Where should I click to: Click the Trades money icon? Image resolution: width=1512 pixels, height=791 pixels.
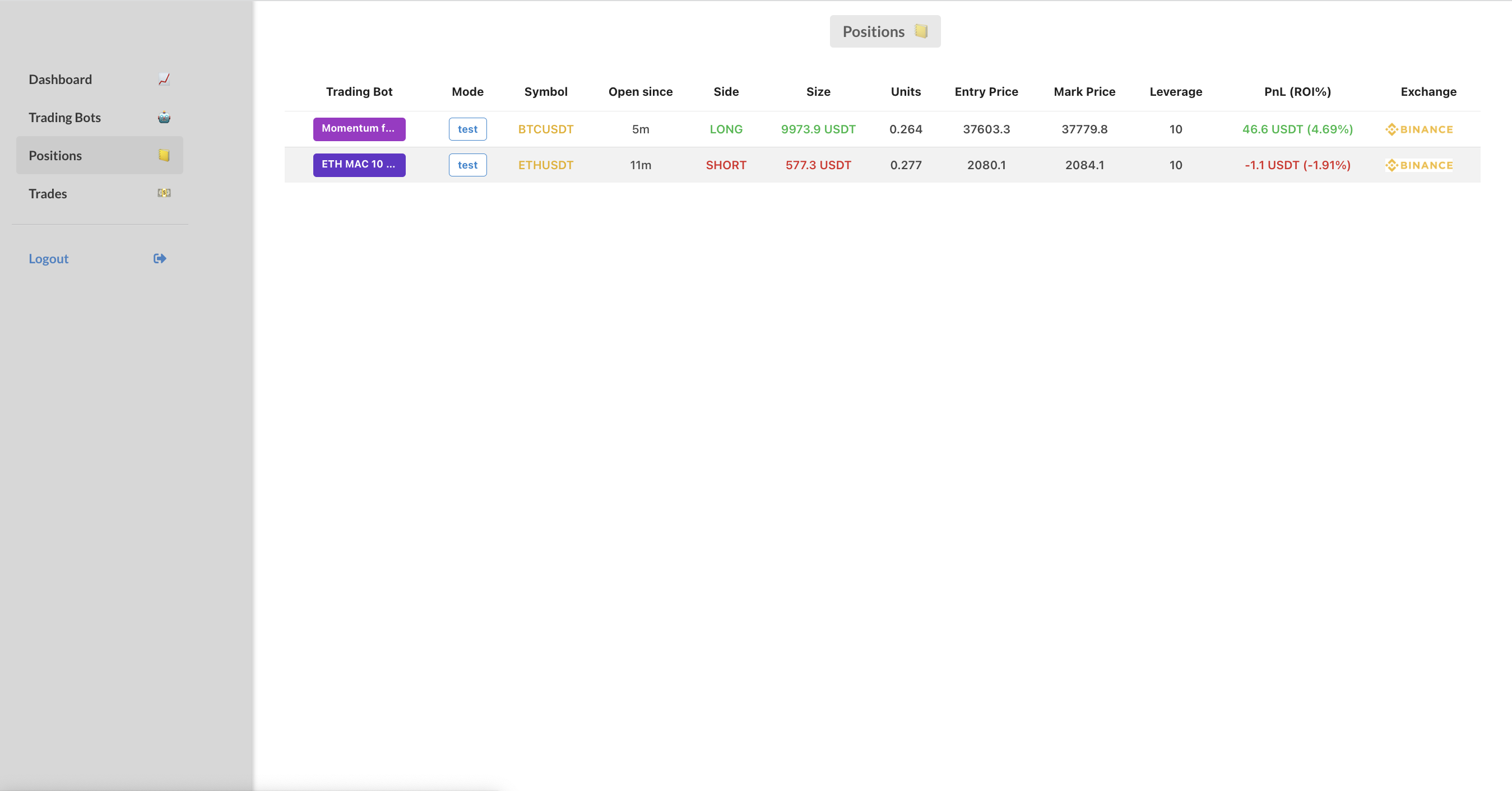click(164, 193)
